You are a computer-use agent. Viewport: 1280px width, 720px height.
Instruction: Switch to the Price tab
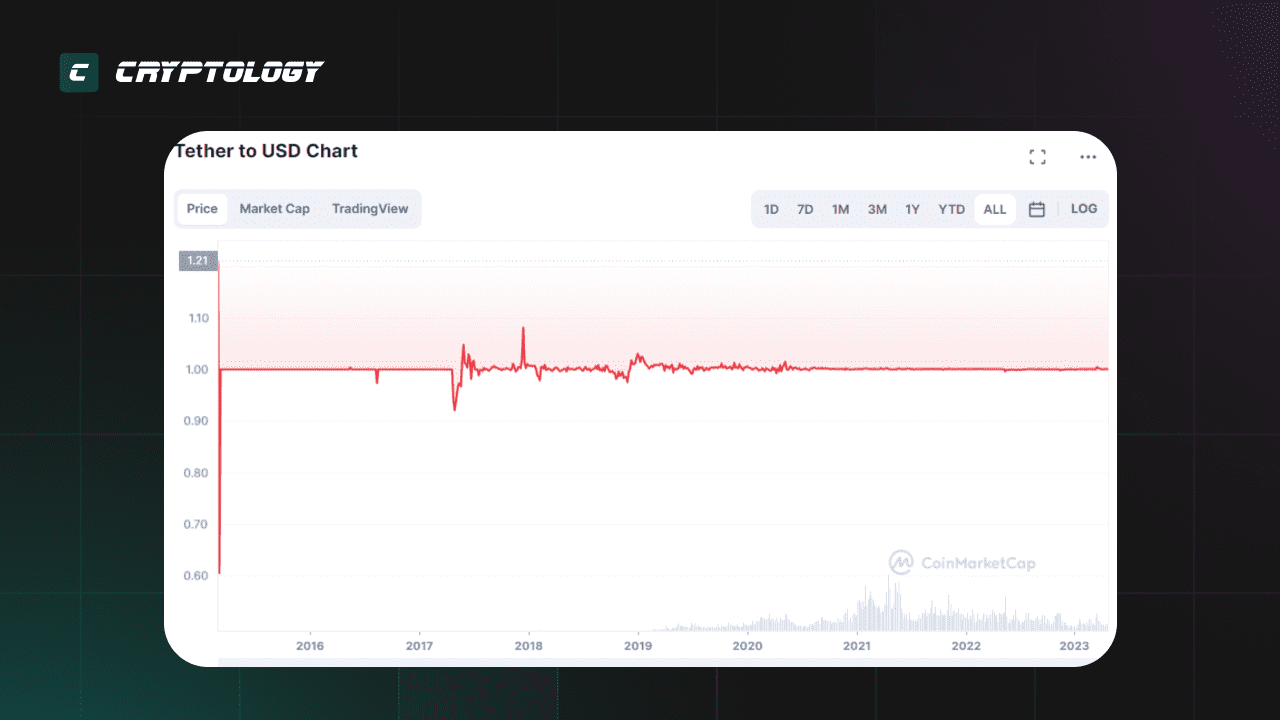point(202,209)
